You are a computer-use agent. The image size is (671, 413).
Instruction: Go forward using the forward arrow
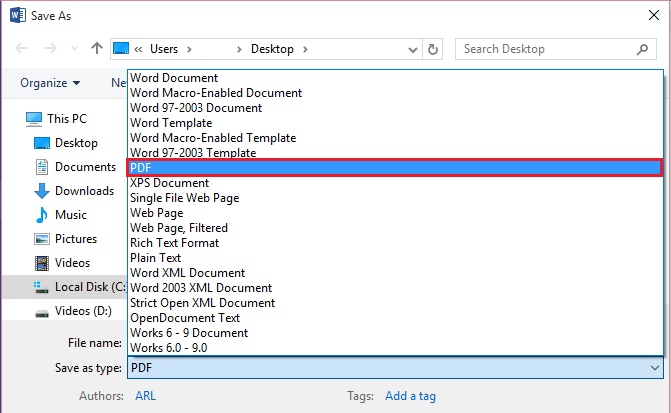(50, 48)
